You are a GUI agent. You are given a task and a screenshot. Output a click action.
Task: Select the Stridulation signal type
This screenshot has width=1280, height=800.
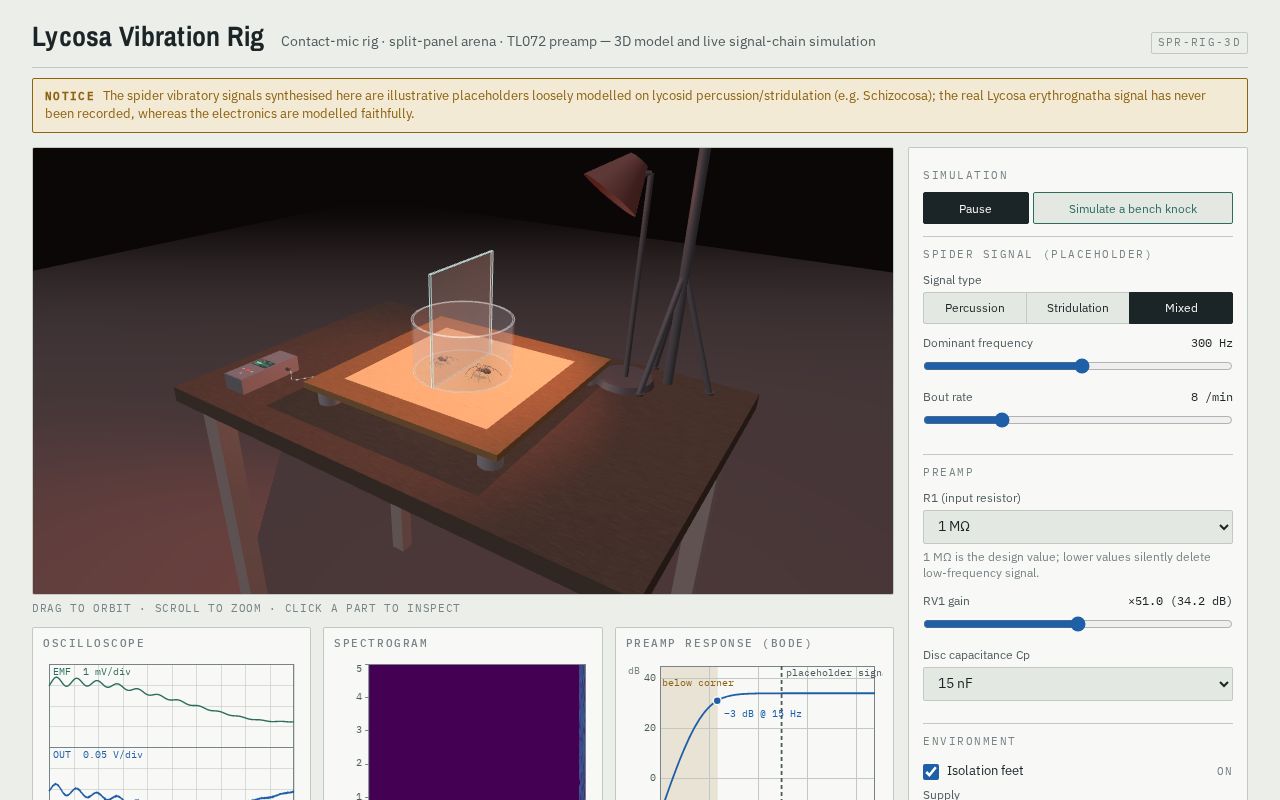1078,308
